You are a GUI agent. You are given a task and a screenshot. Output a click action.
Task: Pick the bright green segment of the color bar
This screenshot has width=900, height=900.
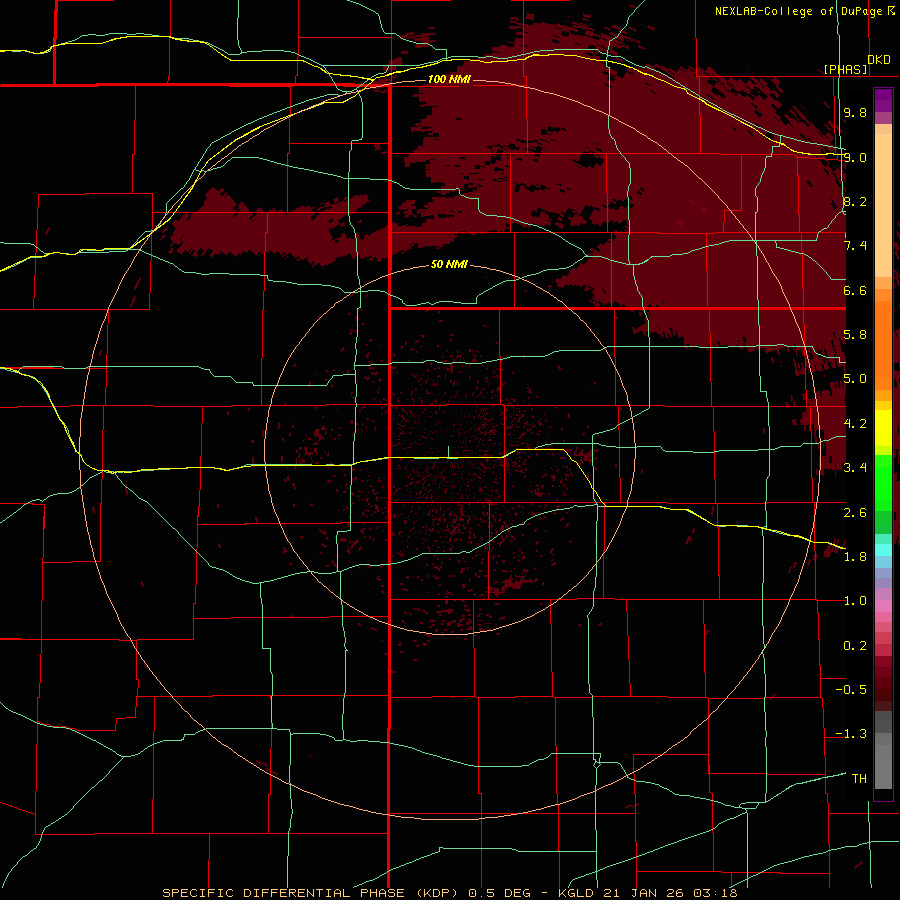point(883,483)
